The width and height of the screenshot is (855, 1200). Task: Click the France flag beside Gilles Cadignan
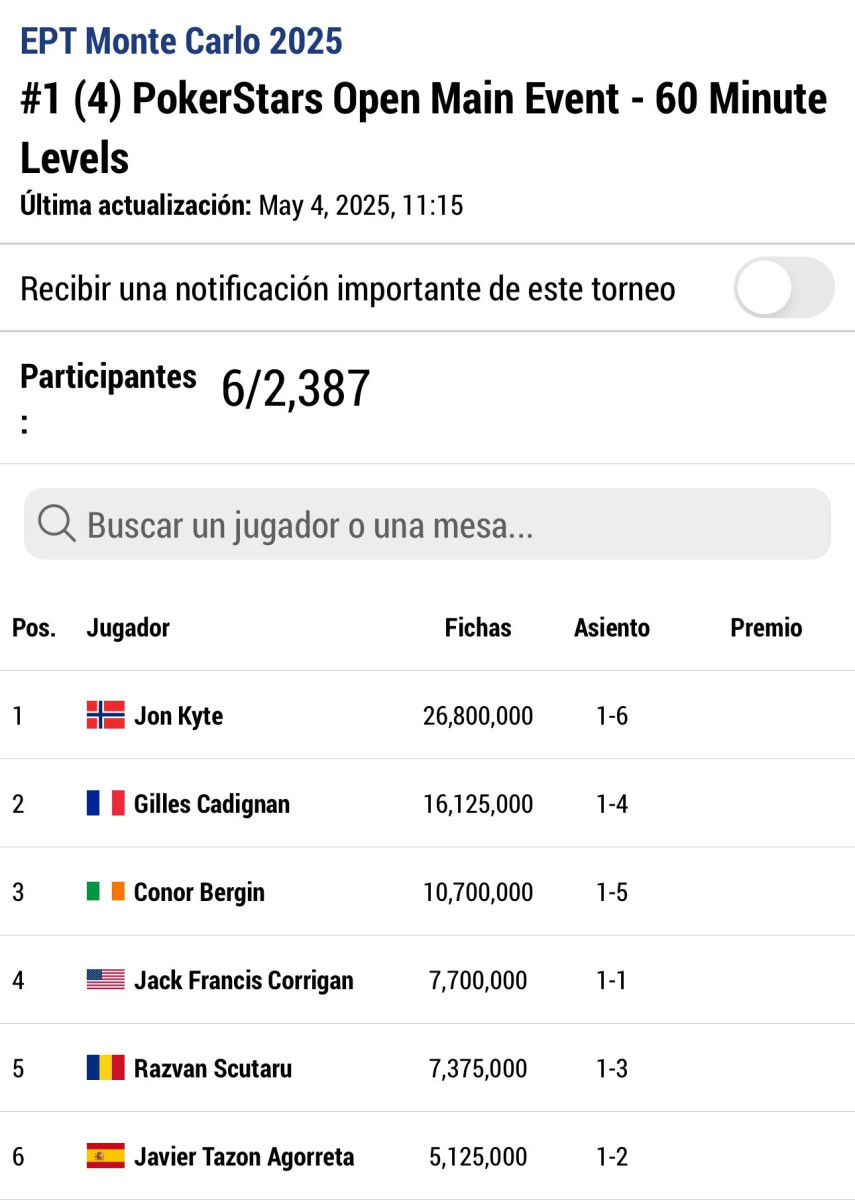(105, 803)
